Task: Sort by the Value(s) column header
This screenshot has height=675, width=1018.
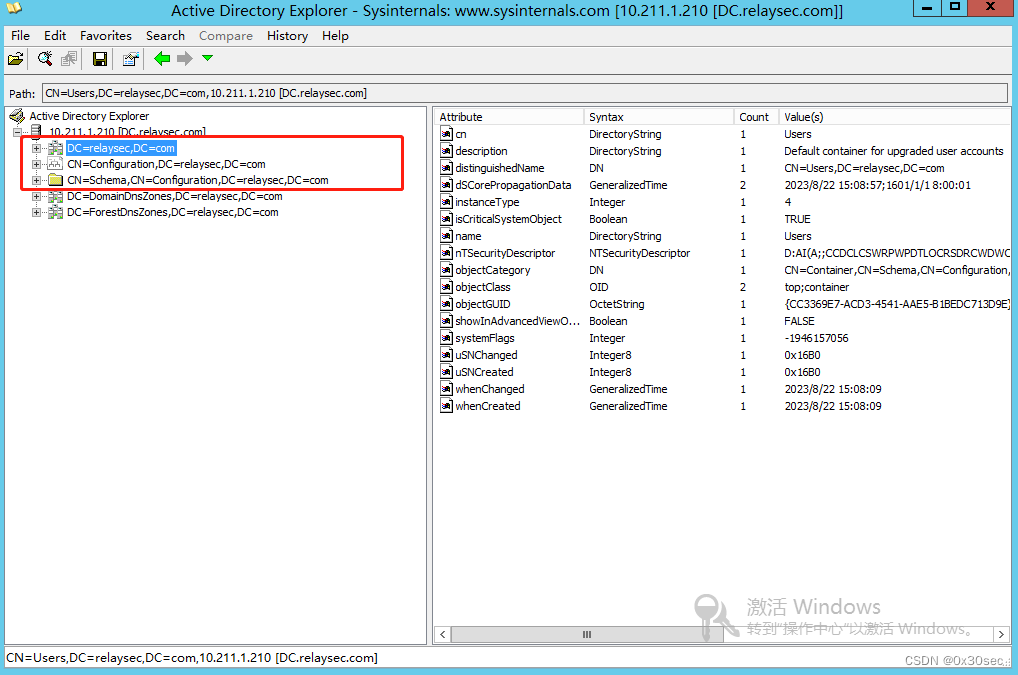Action: (894, 117)
